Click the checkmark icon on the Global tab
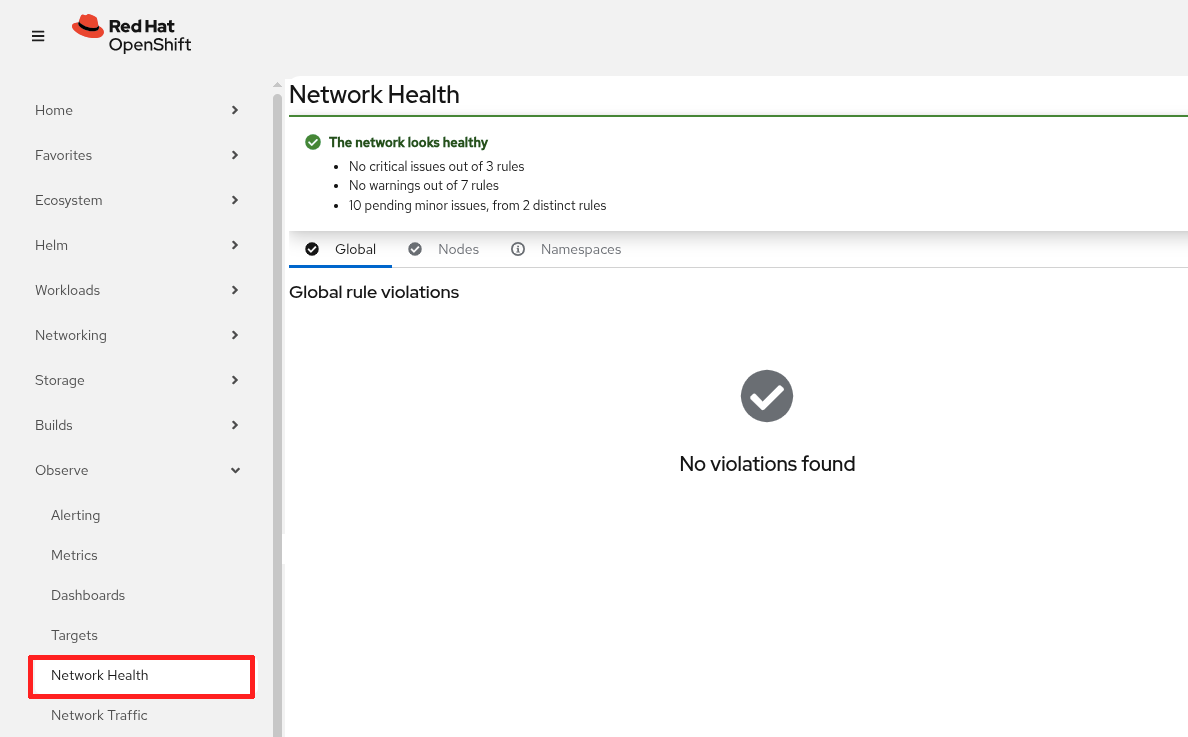Image resolution: width=1188 pixels, height=737 pixels. 313,249
